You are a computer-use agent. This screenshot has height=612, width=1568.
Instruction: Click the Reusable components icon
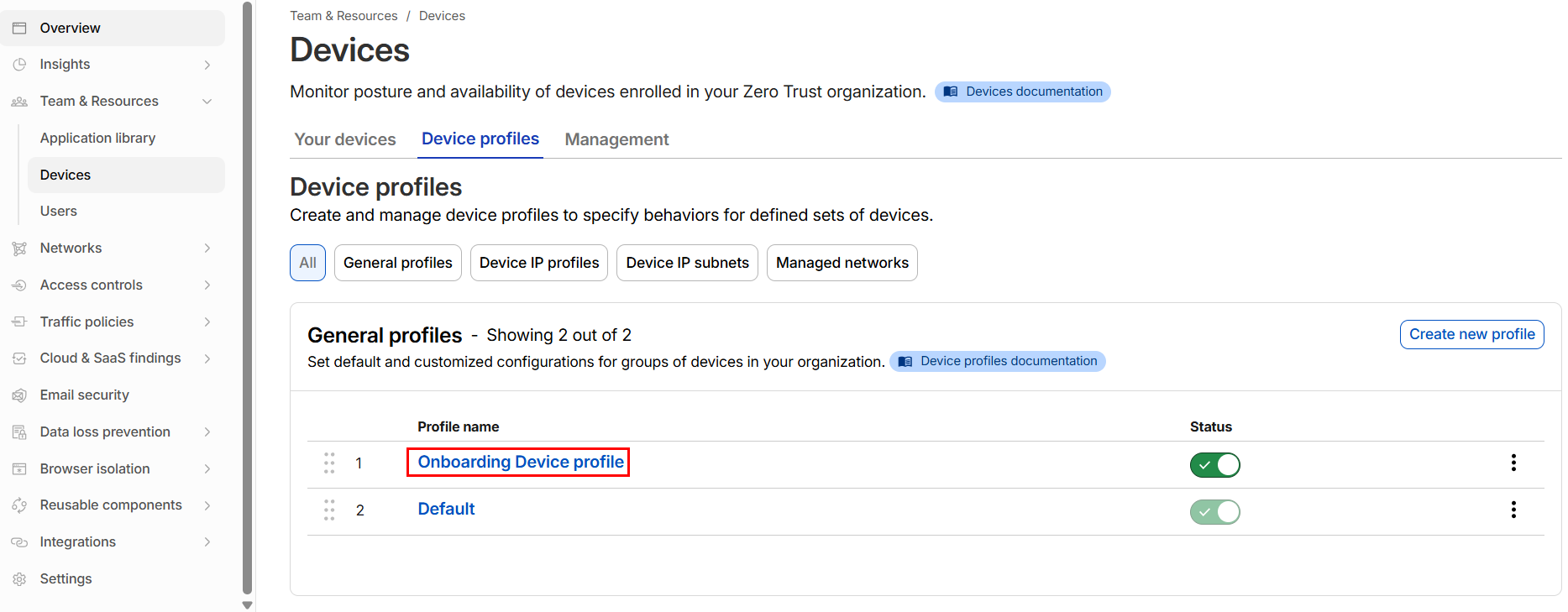tap(19, 505)
